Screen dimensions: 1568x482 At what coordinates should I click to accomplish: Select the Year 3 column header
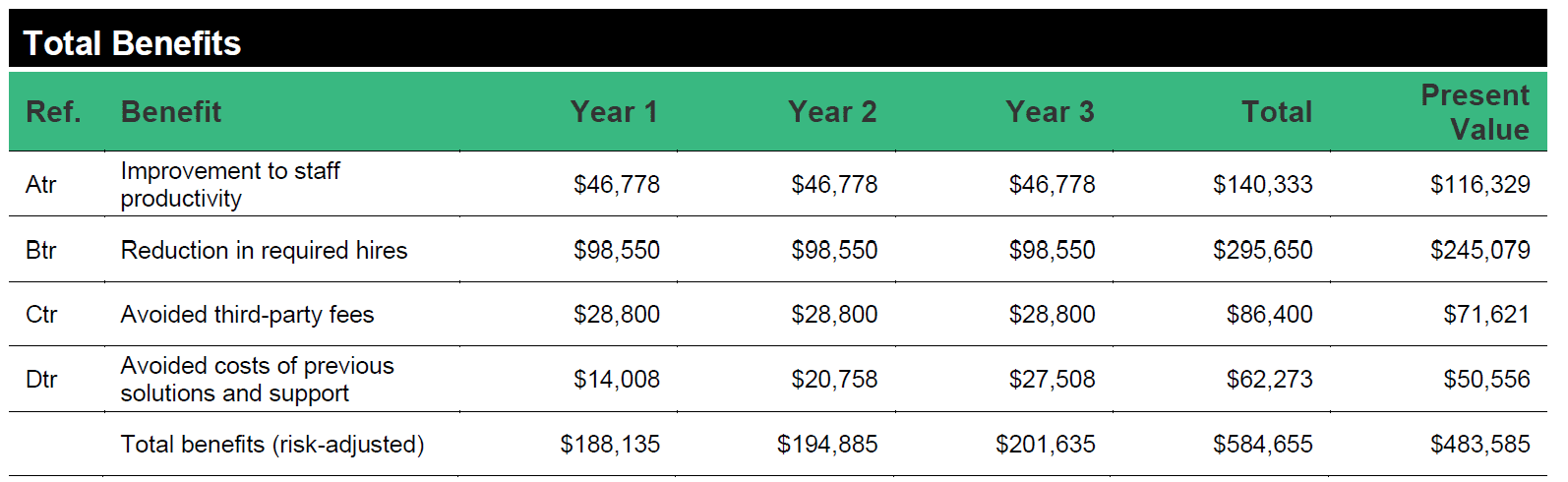(x=1050, y=112)
